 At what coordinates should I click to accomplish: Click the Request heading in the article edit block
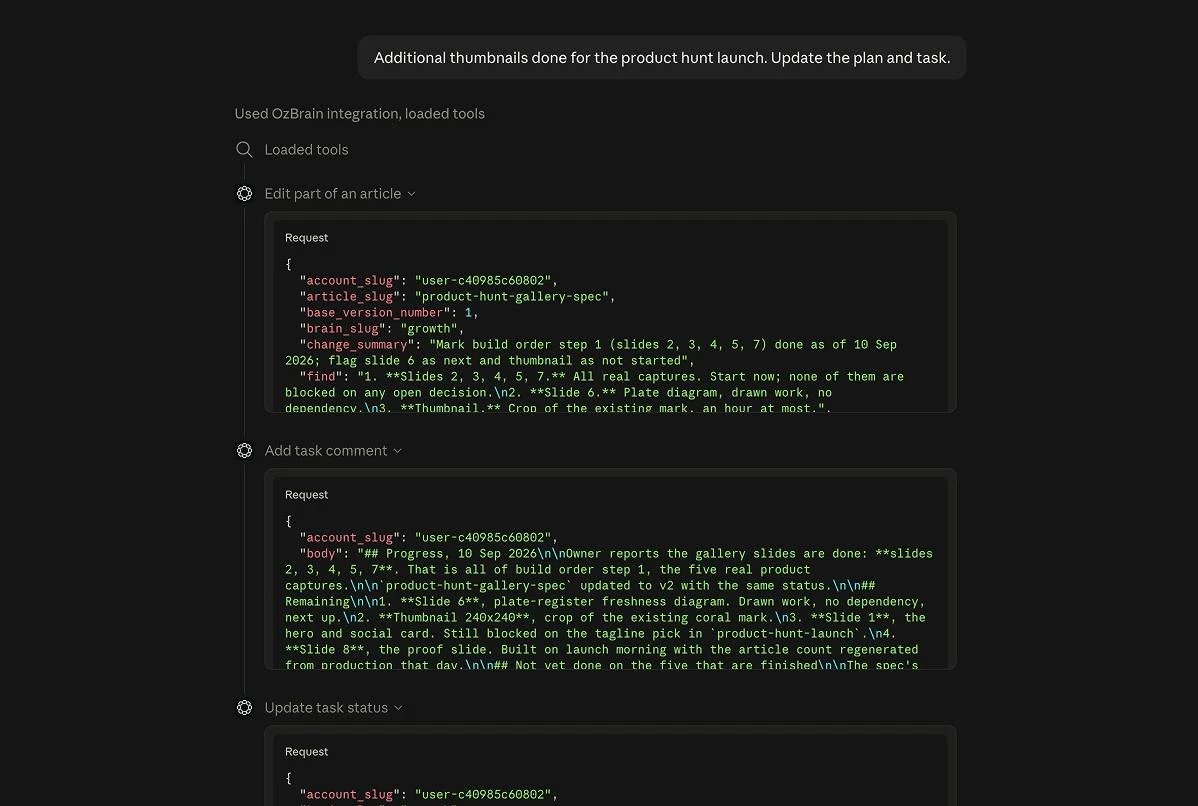306,238
